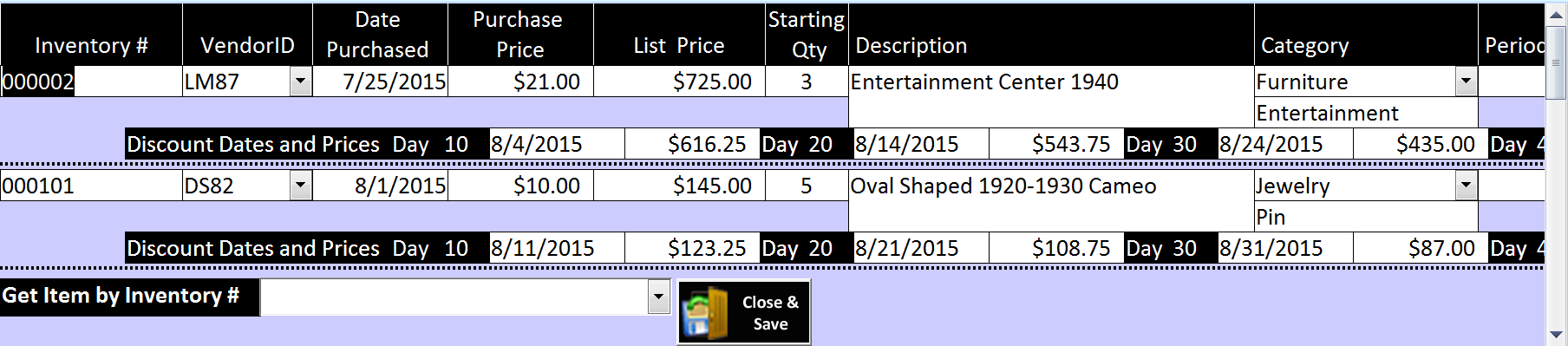Select the $10.00 purchase price field
Viewport: 1568px width, 346px height.
520,186
